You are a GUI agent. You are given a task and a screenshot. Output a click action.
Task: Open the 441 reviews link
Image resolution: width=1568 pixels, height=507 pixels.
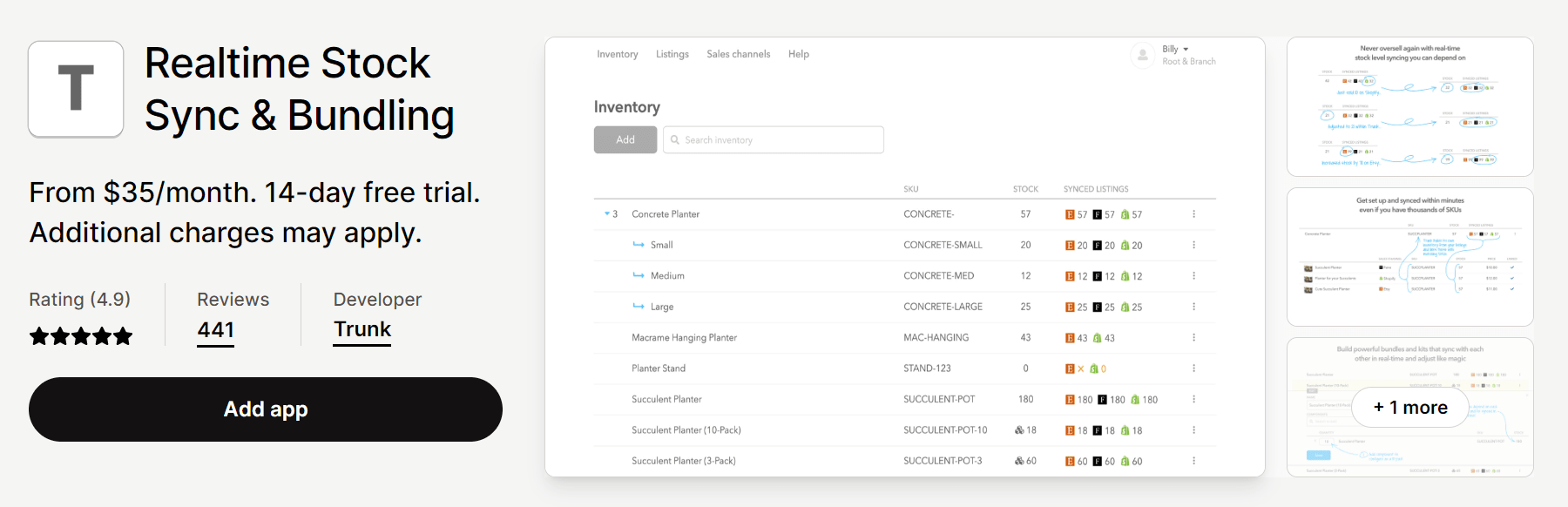[x=216, y=331]
